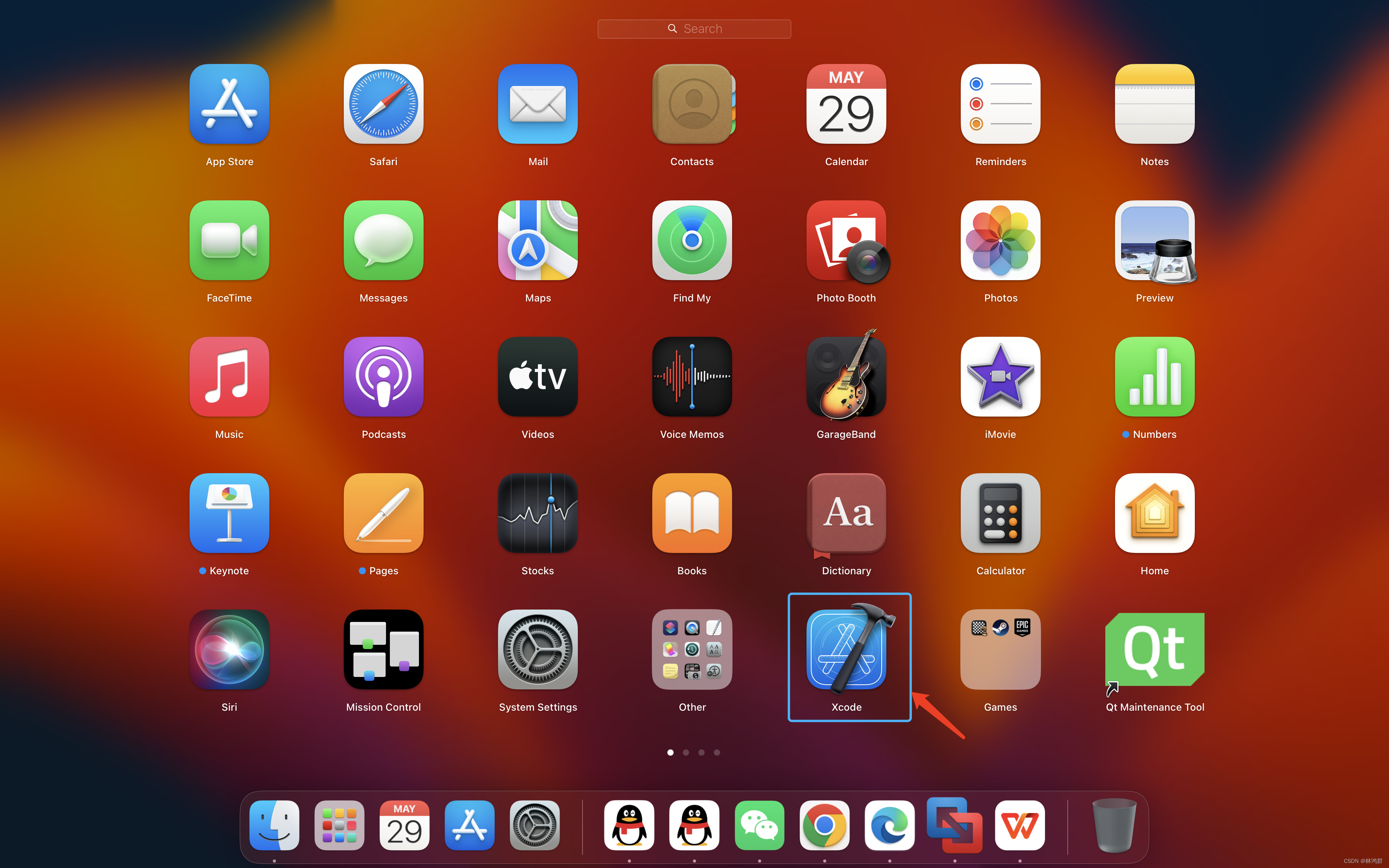
Task: Open VMware Fusion from the Dock
Action: [955, 825]
